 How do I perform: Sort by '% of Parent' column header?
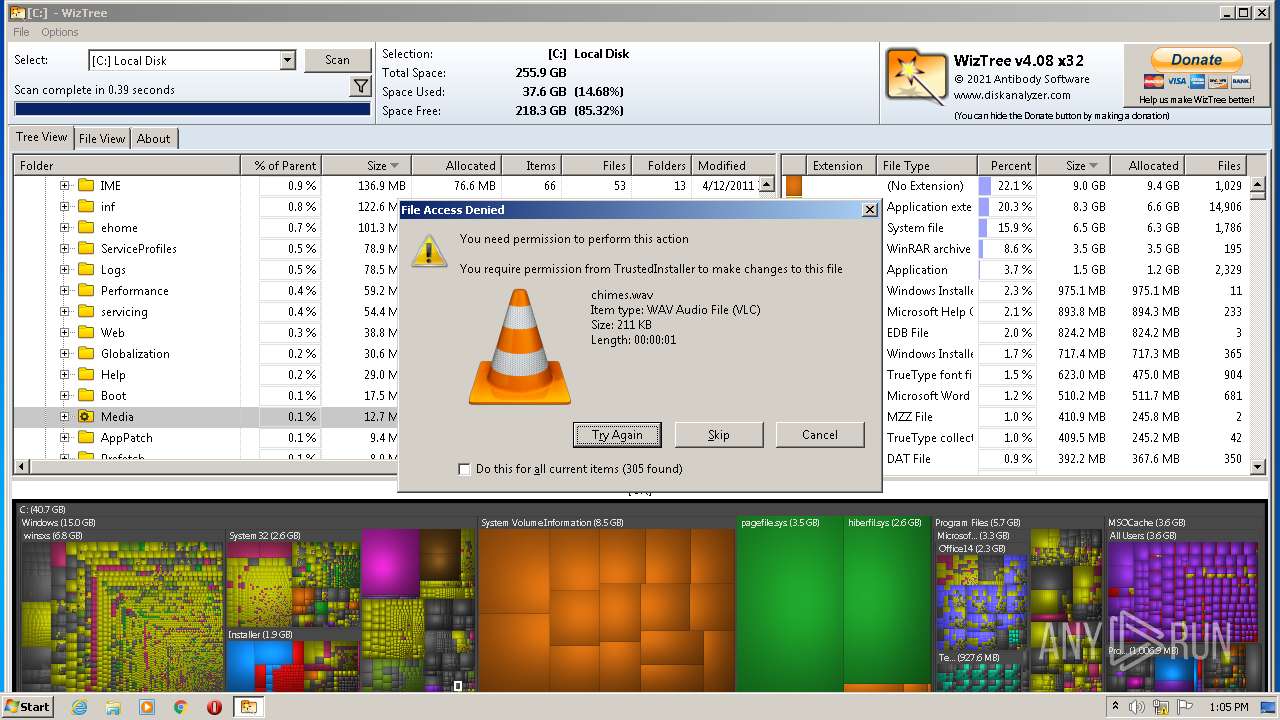tap(281, 165)
